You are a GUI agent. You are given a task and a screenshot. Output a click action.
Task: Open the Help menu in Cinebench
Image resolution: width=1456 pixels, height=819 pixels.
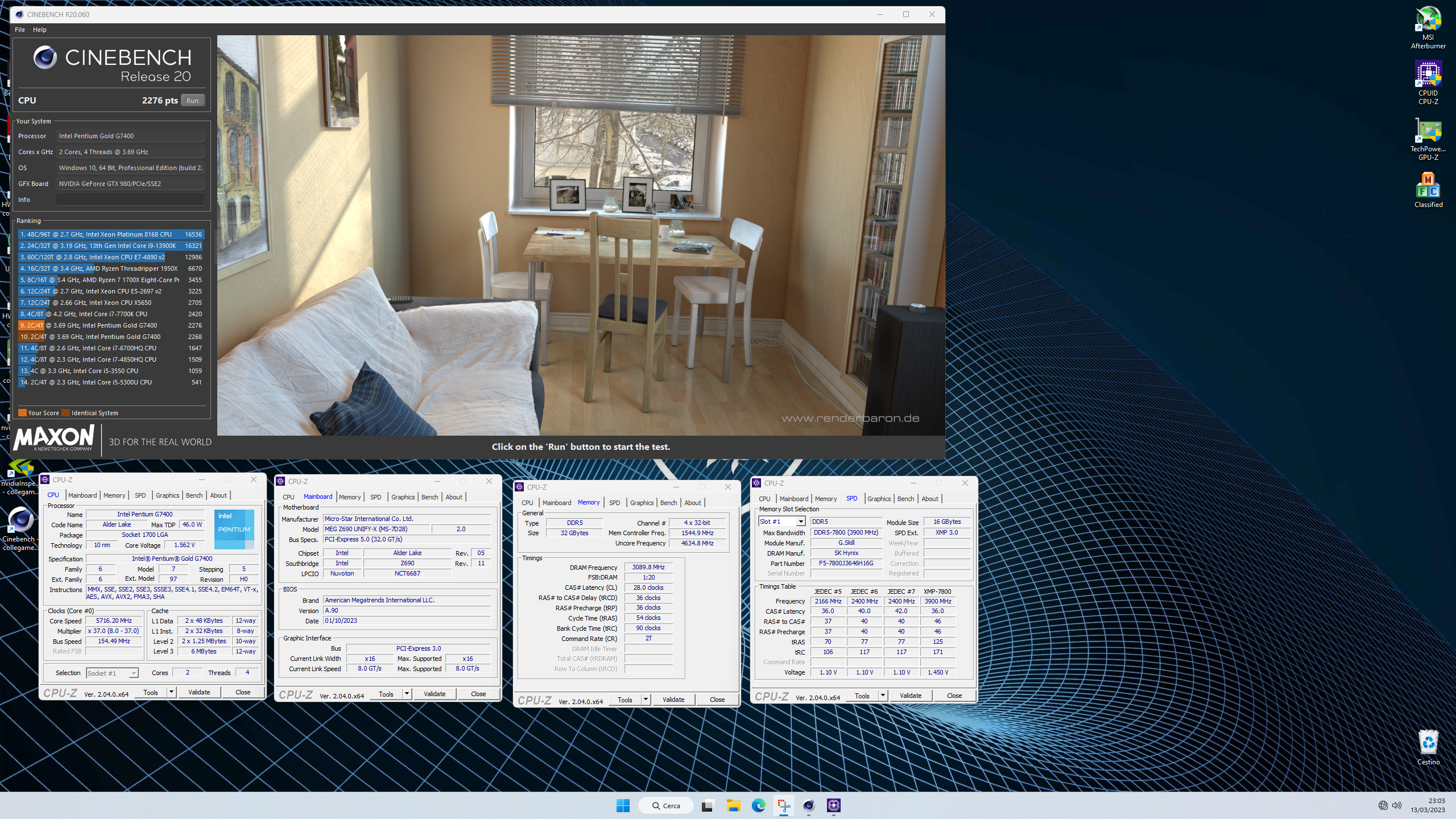pyautogui.click(x=40, y=30)
